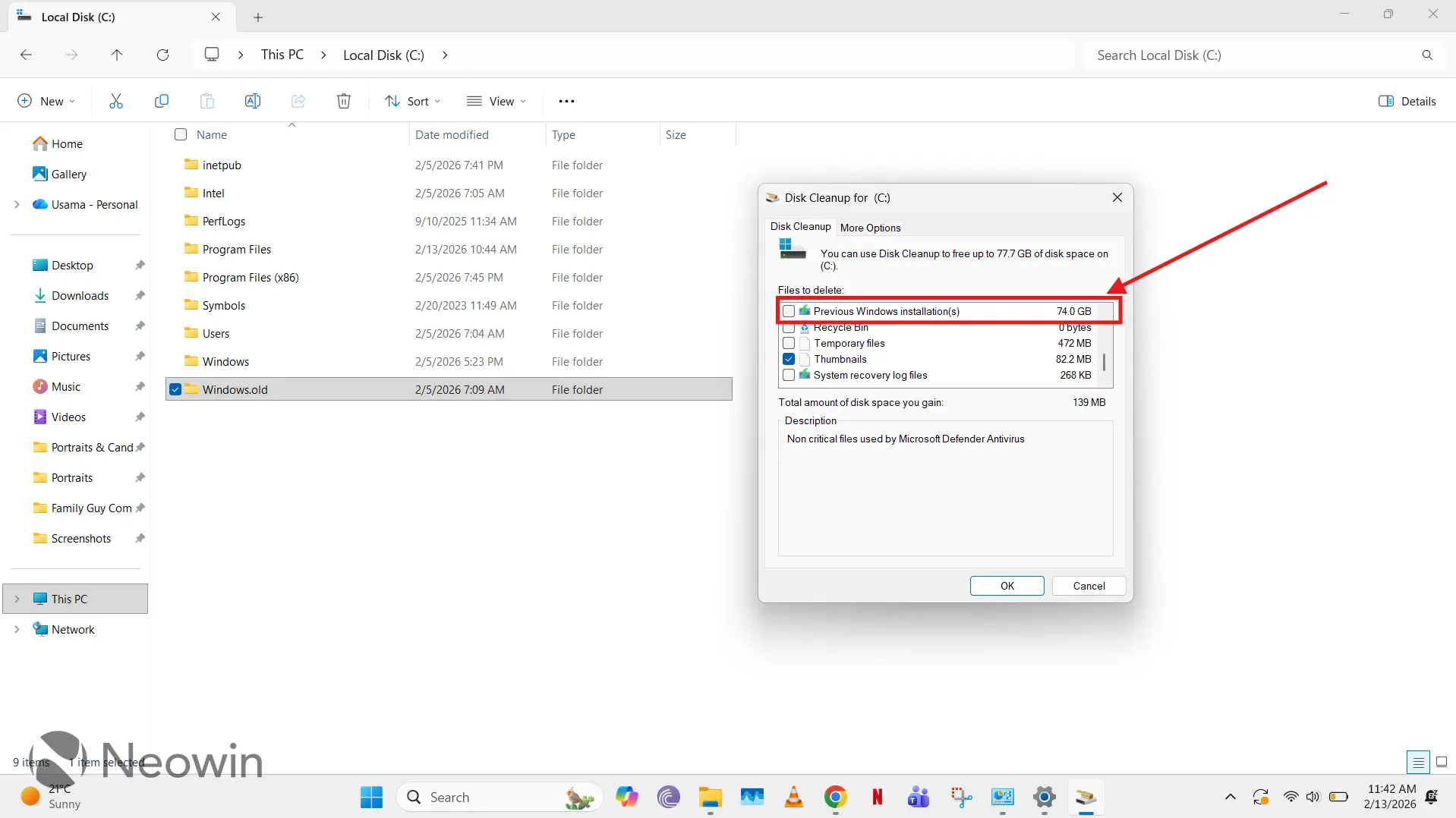
Task: Click OK in the Disk Cleanup dialog
Action: coord(1007,586)
